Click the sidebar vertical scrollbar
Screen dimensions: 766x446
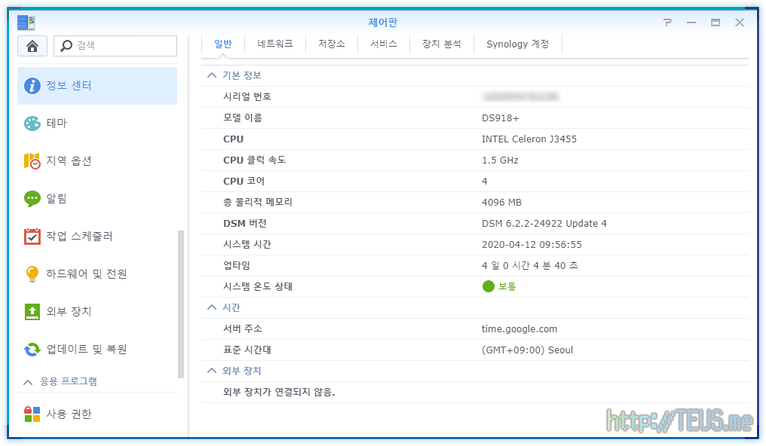point(181,304)
